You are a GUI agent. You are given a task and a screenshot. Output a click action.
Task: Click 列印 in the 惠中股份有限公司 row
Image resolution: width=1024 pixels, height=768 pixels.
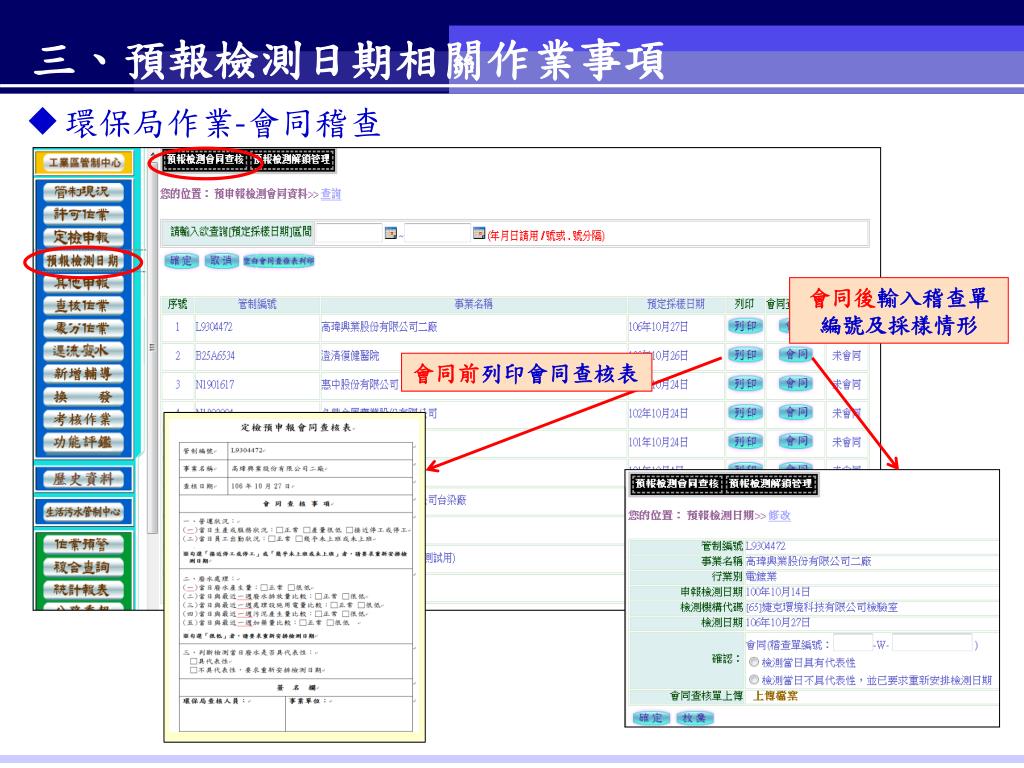[745, 384]
